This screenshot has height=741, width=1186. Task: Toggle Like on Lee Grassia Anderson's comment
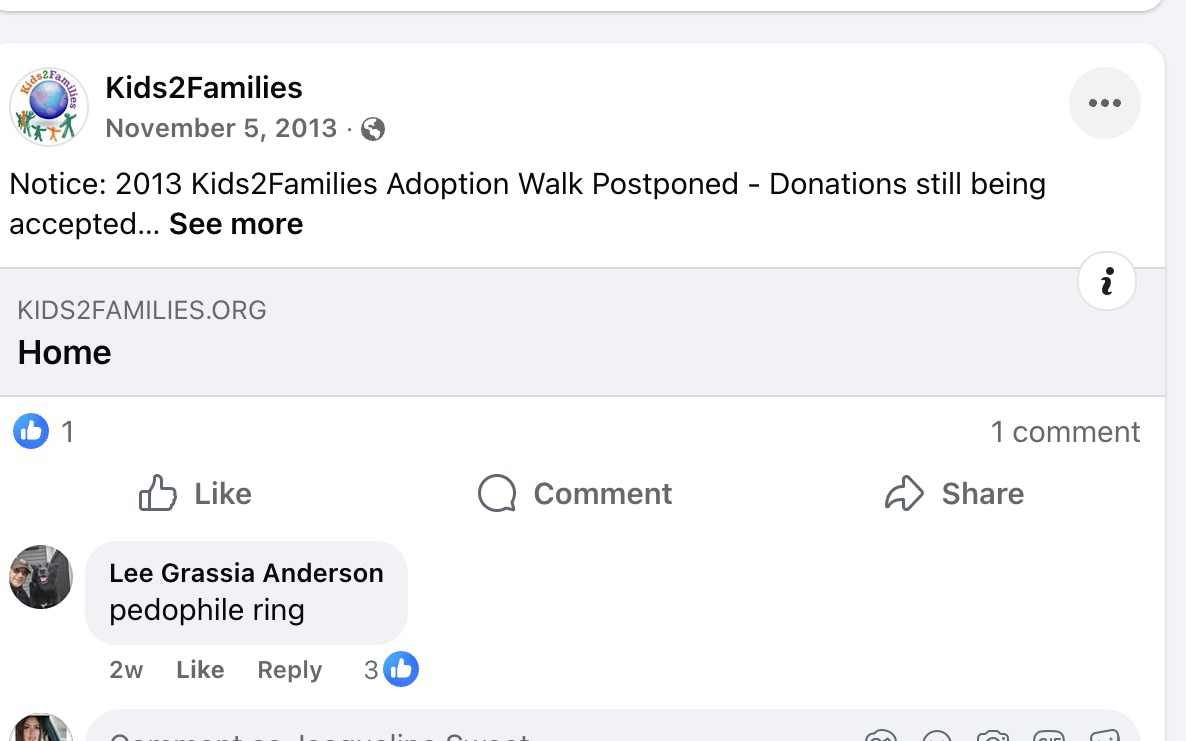point(200,670)
